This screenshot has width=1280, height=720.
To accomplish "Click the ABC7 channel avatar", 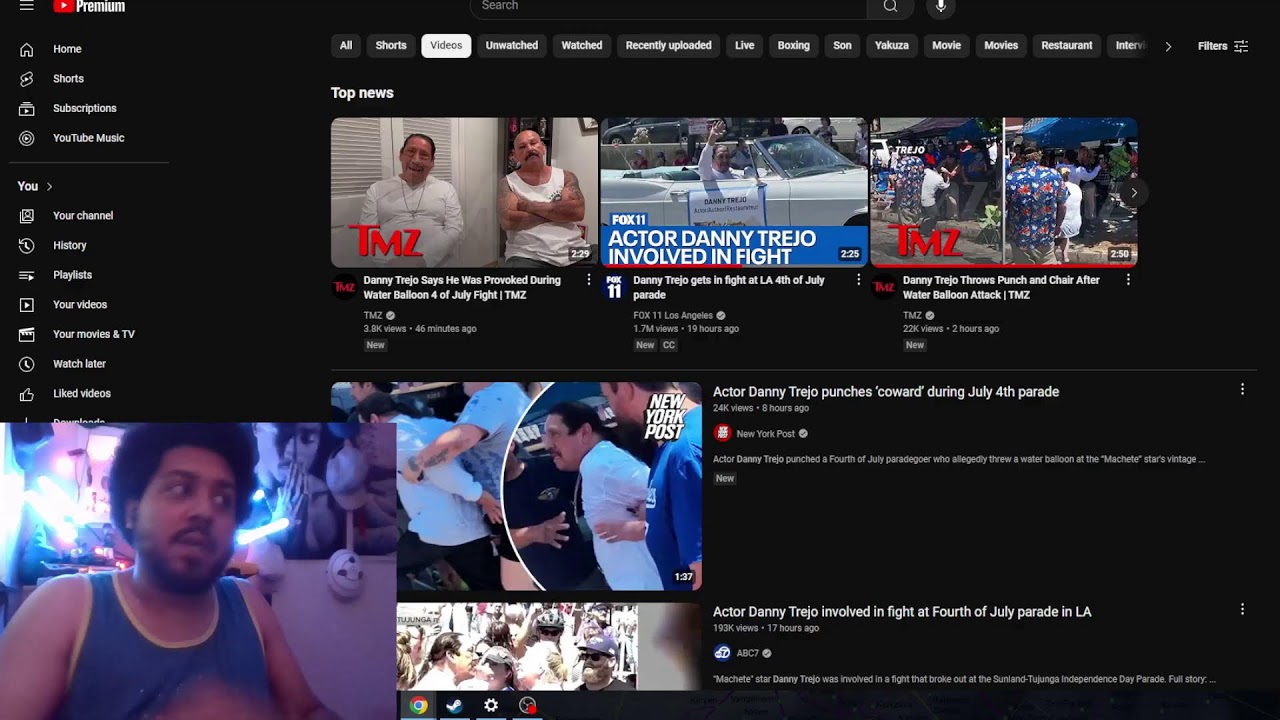I will click(722, 653).
